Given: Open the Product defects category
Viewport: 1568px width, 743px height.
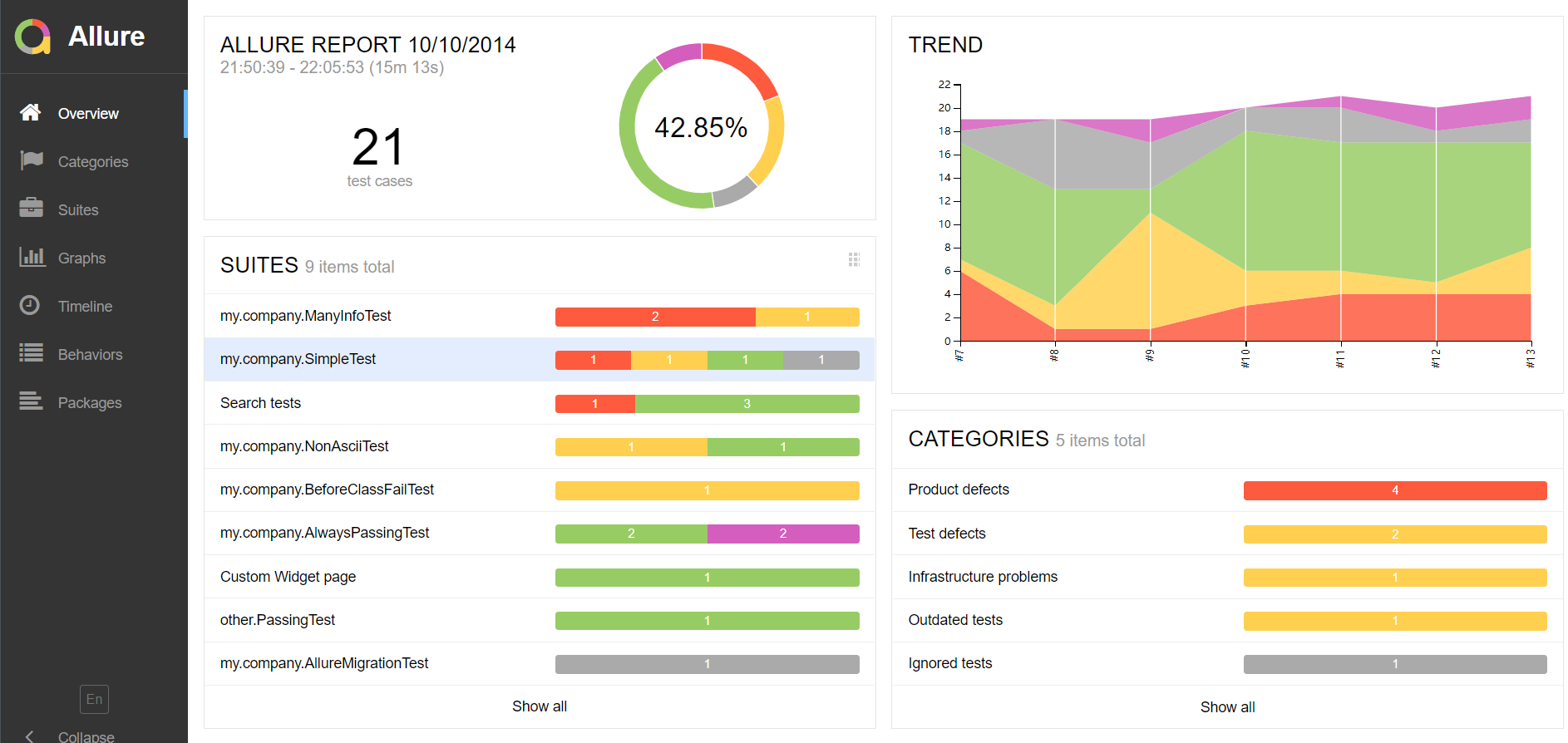Looking at the screenshot, I should tap(1228, 490).
